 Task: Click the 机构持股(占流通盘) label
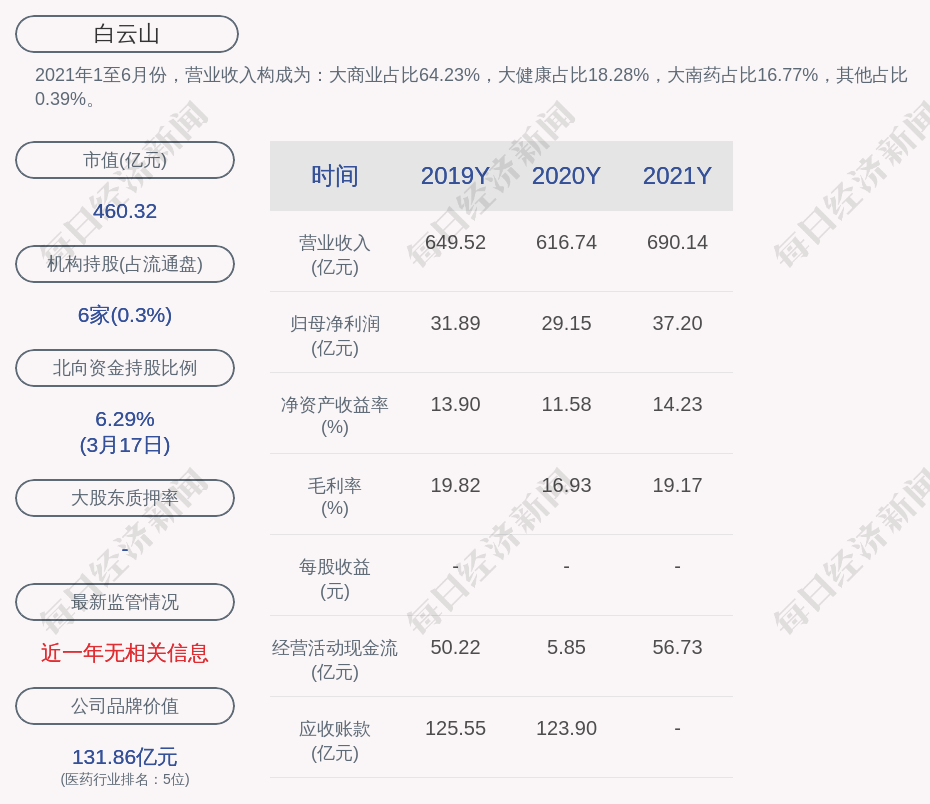[x=125, y=264]
